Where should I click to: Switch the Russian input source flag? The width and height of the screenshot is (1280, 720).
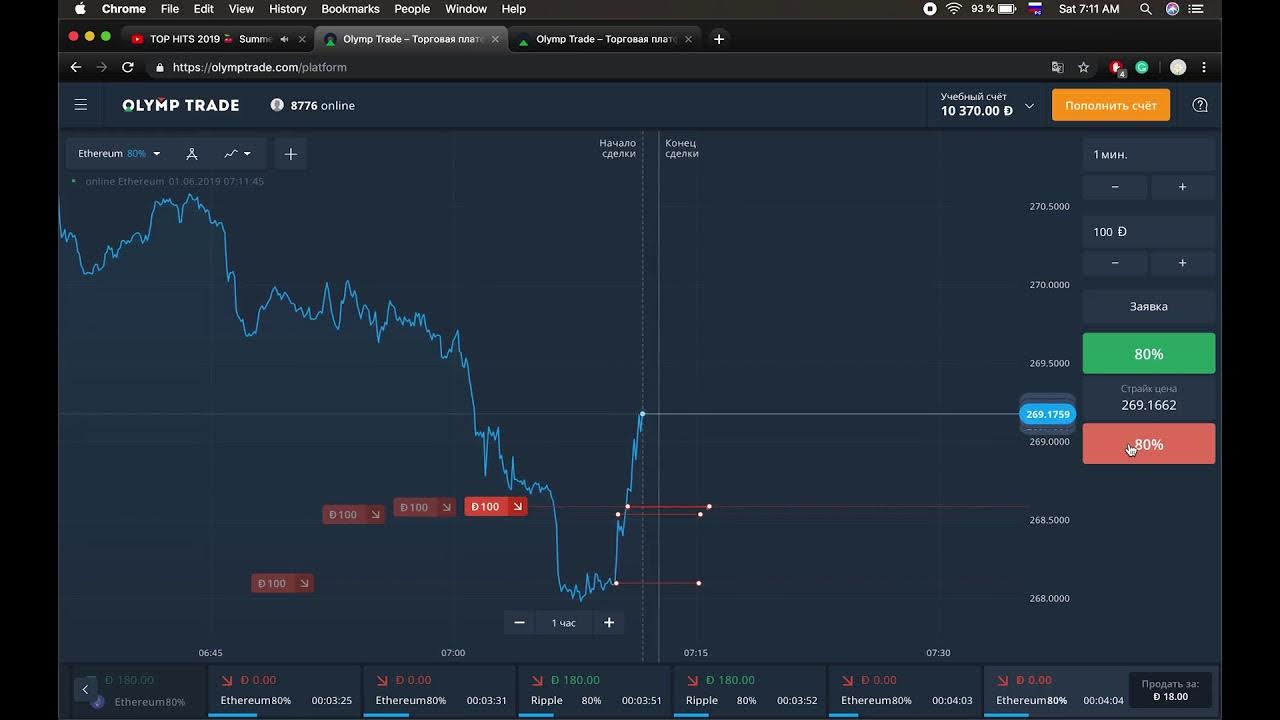coord(1035,9)
